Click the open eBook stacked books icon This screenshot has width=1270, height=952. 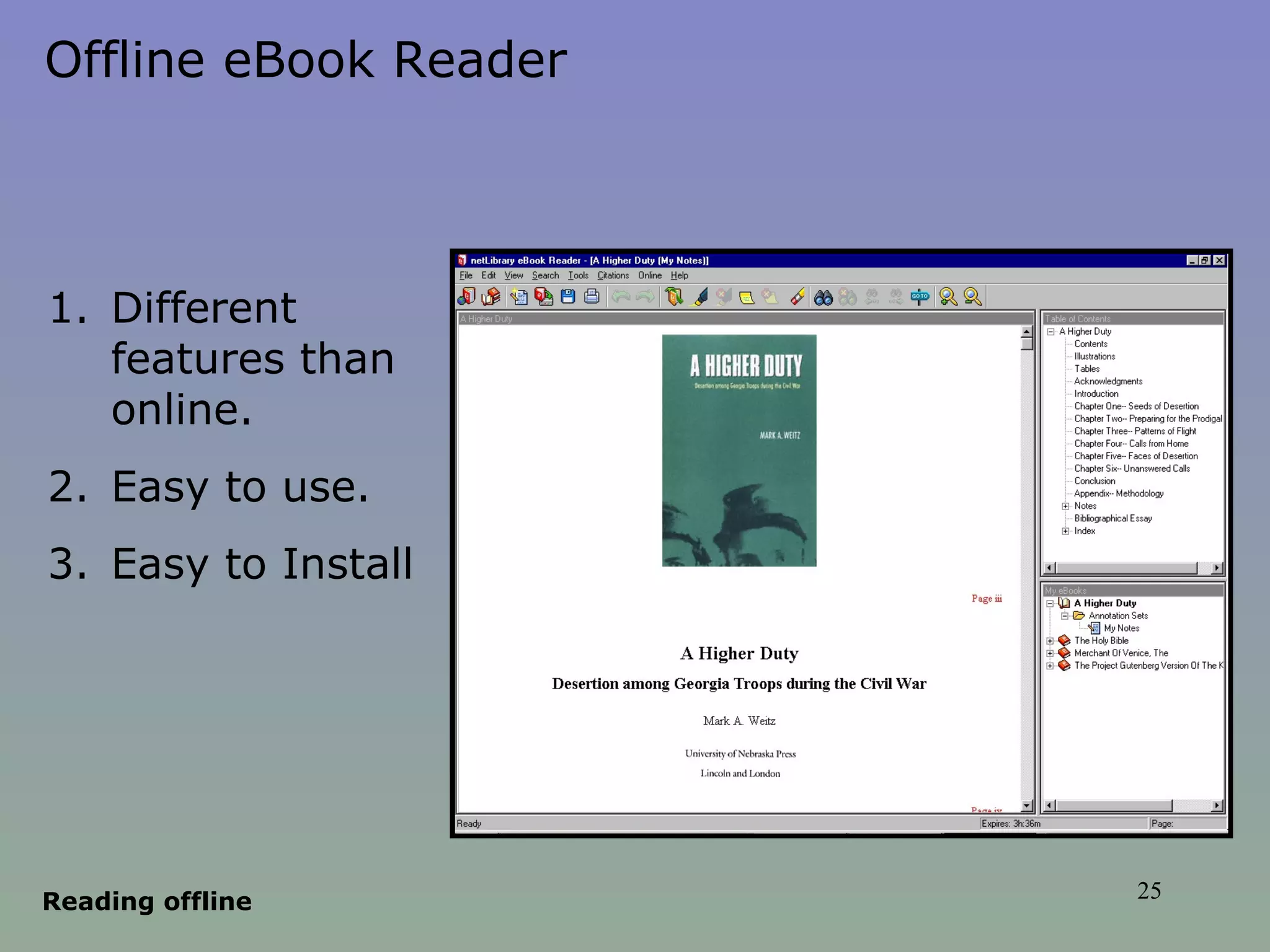coord(491,297)
